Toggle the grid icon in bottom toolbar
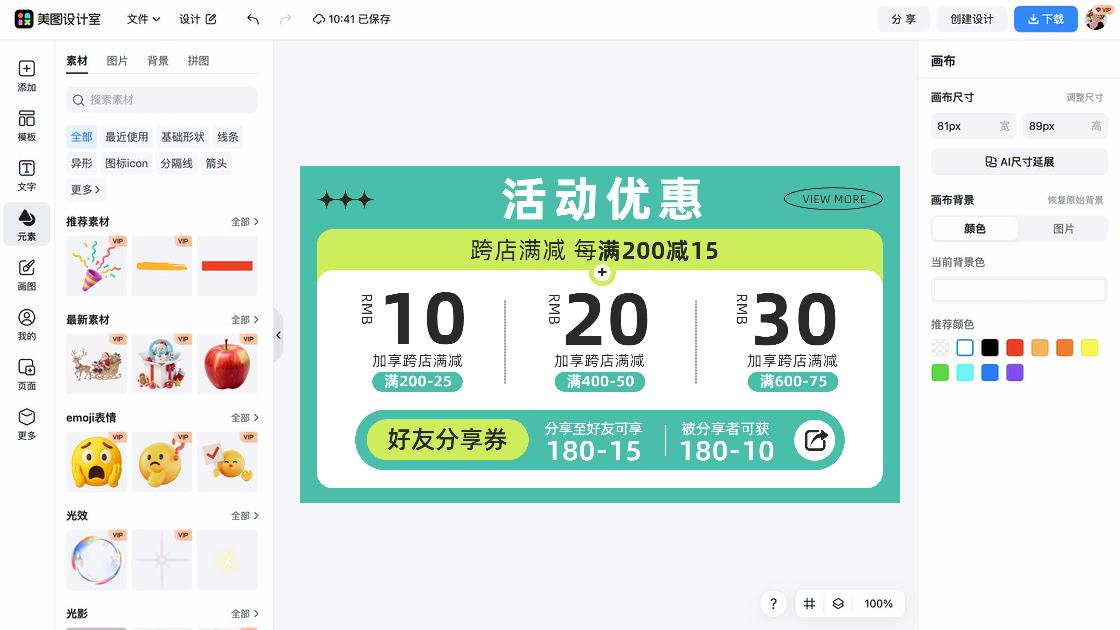 pyautogui.click(x=809, y=604)
